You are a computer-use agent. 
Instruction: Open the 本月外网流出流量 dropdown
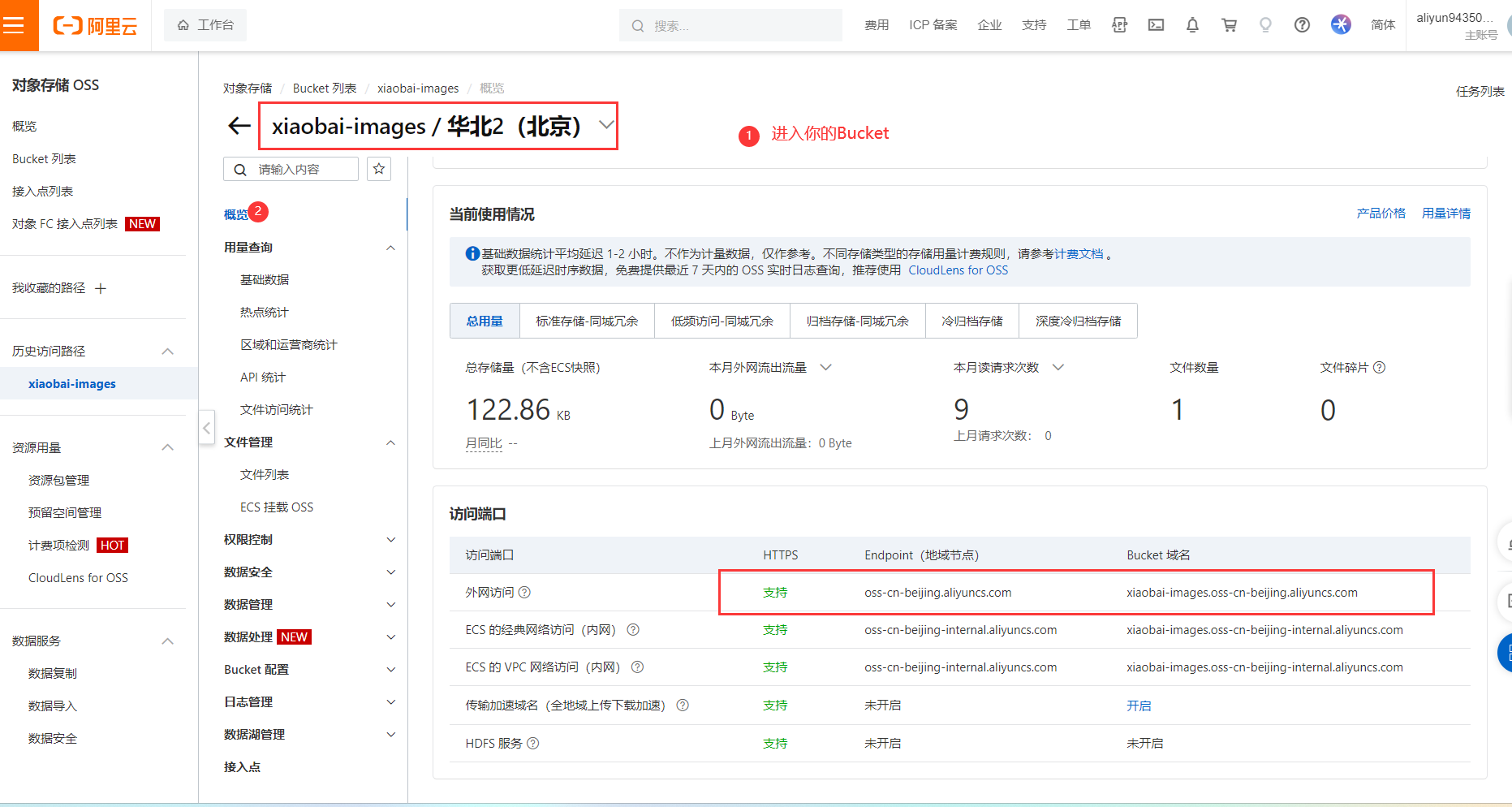(825, 368)
